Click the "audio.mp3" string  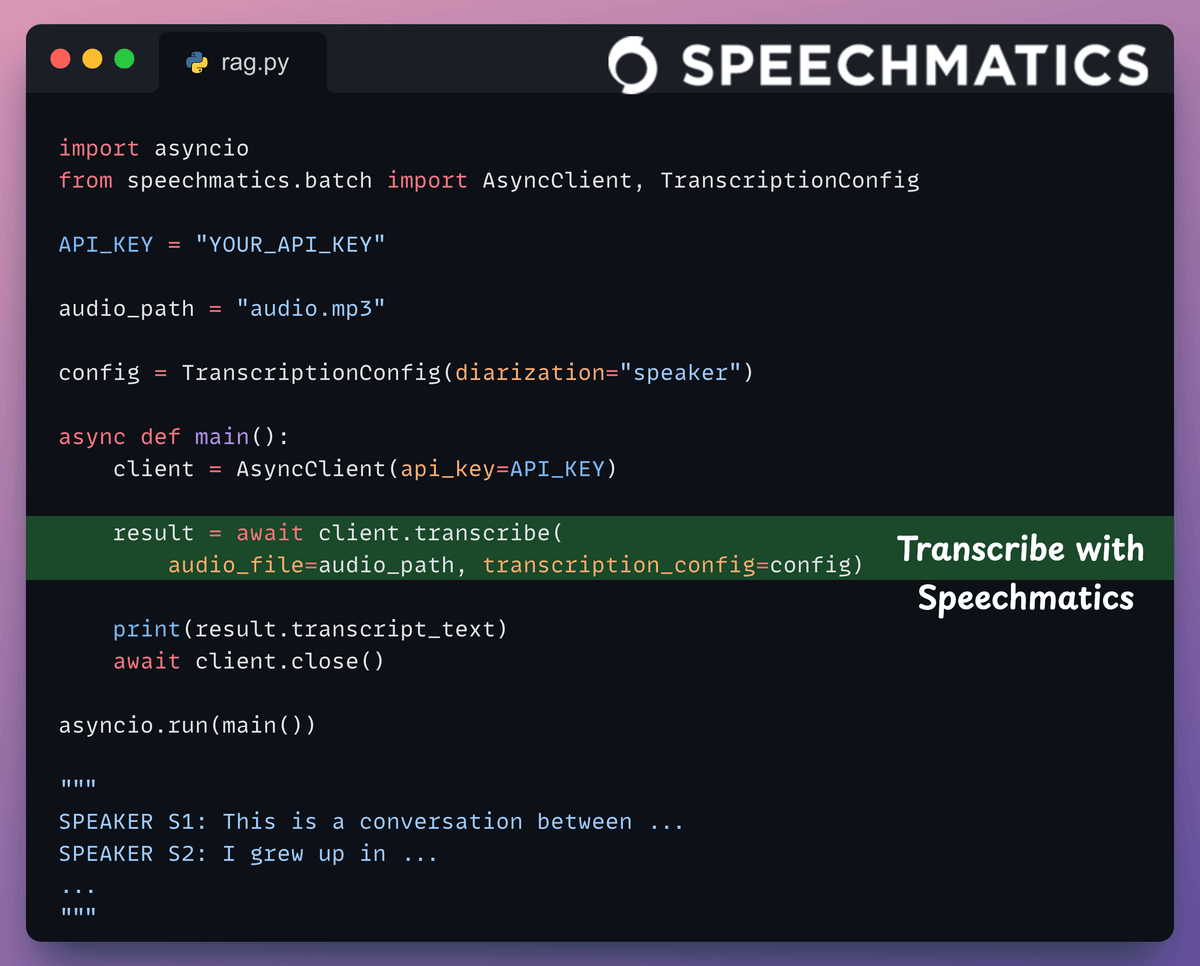click(311, 308)
